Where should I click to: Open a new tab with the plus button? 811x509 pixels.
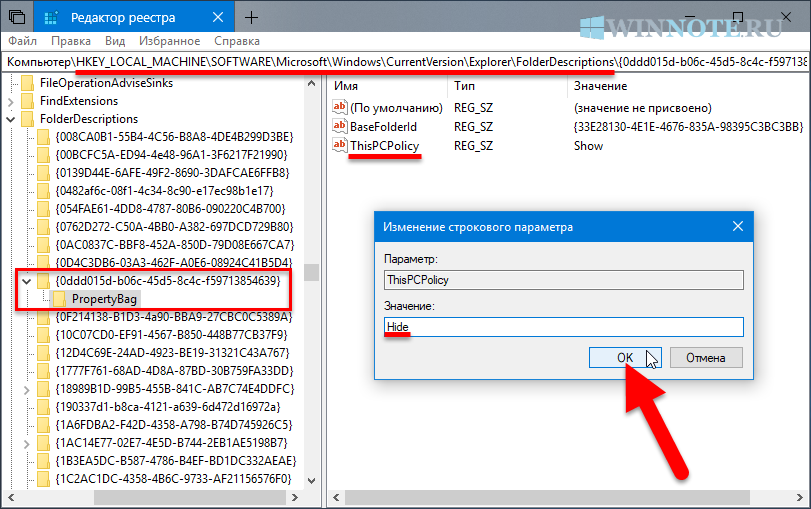[x=251, y=17]
